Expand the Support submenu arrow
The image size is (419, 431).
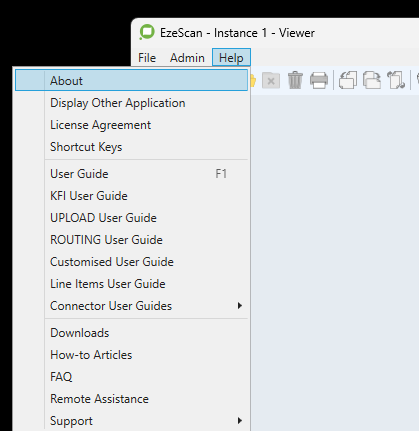coord(239,421)
